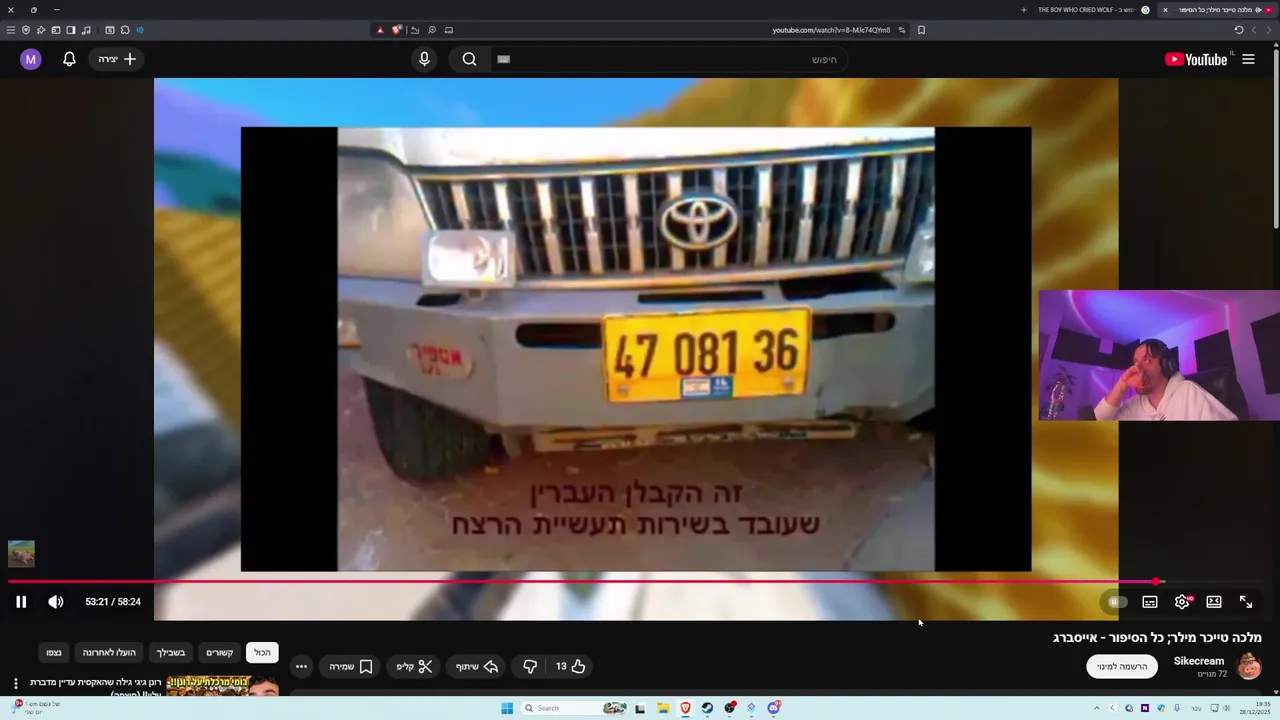Open the יצירה create button

coord(117,59)
